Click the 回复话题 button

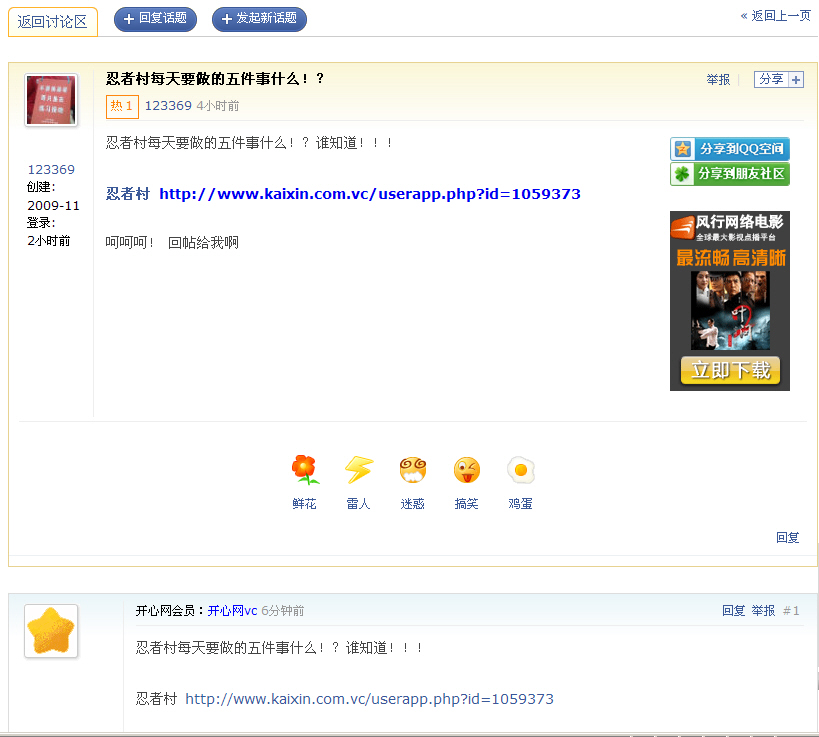[x=155, y=19]
